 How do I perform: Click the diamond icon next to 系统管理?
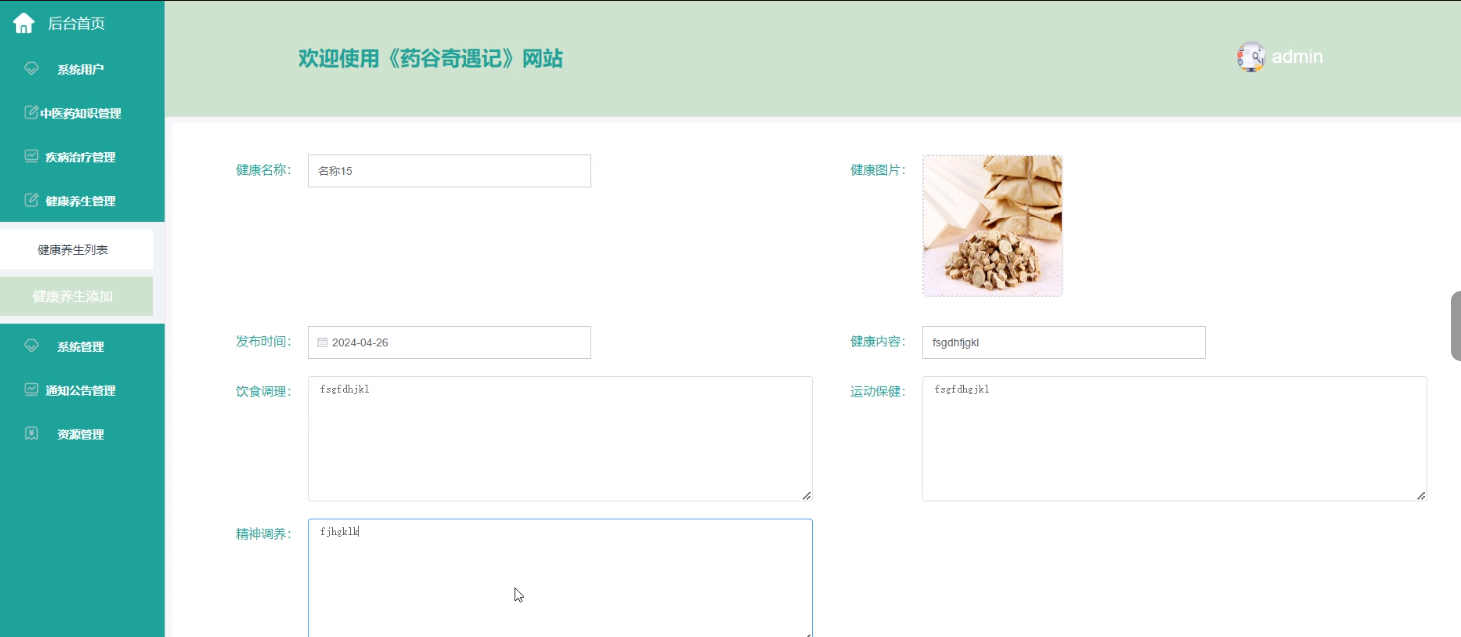(31, 346)
